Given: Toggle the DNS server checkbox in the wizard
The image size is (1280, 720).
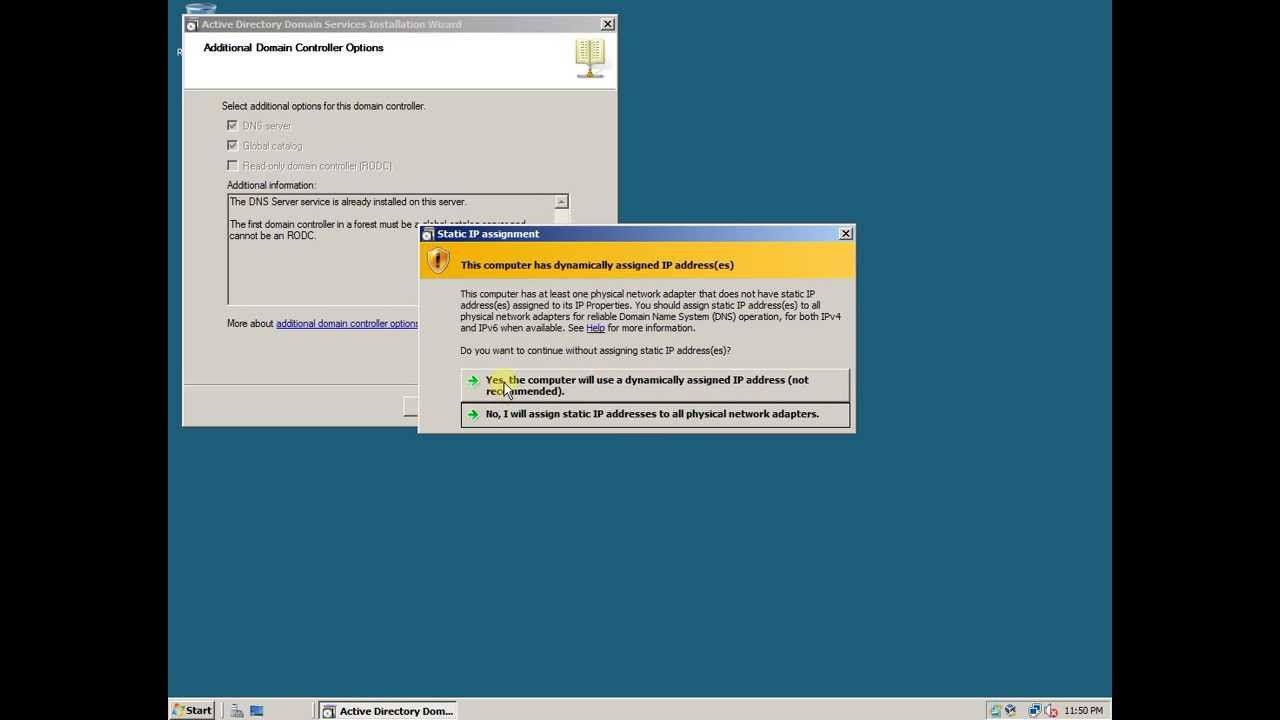Looking at the screenshot, I should click(x=232, y=125).
